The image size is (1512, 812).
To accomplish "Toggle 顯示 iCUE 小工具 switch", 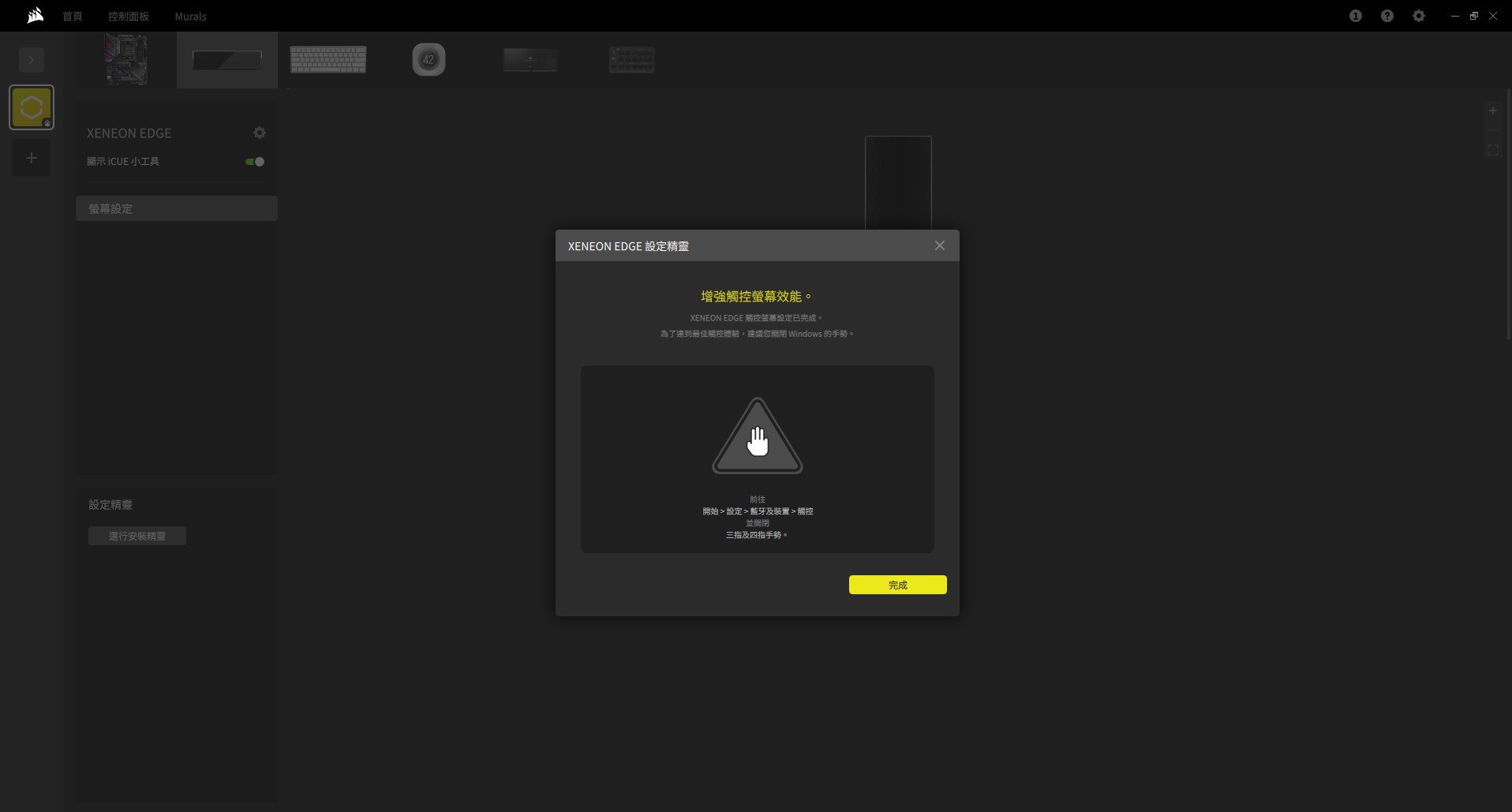I will 255,162.
